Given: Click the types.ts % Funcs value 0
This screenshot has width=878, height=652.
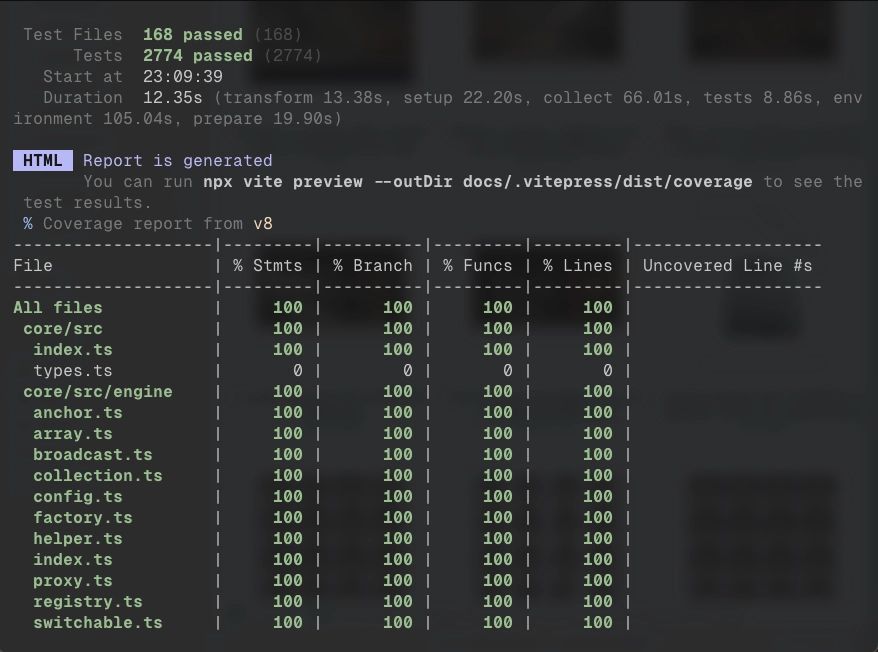Looking at the screenshot, I should (508, 371).
